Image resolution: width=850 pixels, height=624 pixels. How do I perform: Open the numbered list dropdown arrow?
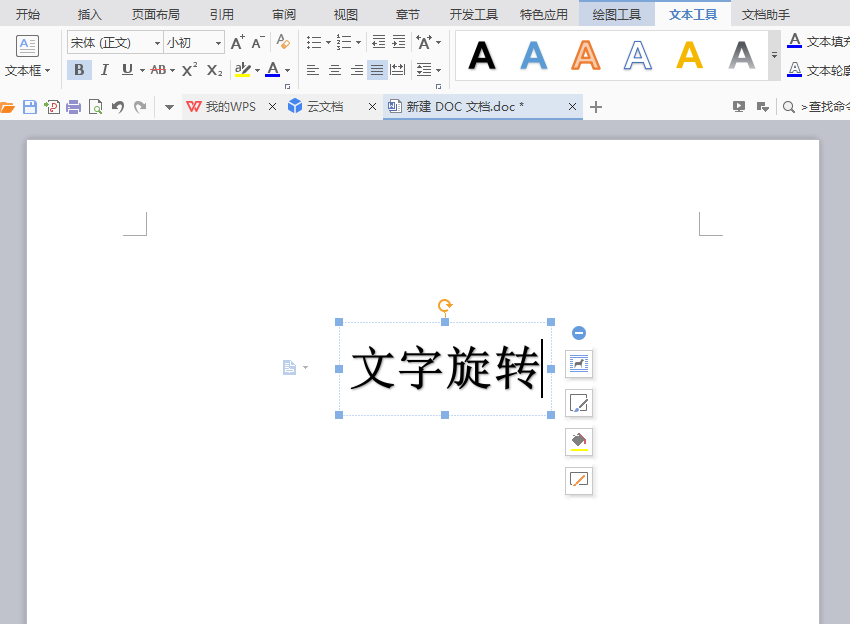(358, 42)
